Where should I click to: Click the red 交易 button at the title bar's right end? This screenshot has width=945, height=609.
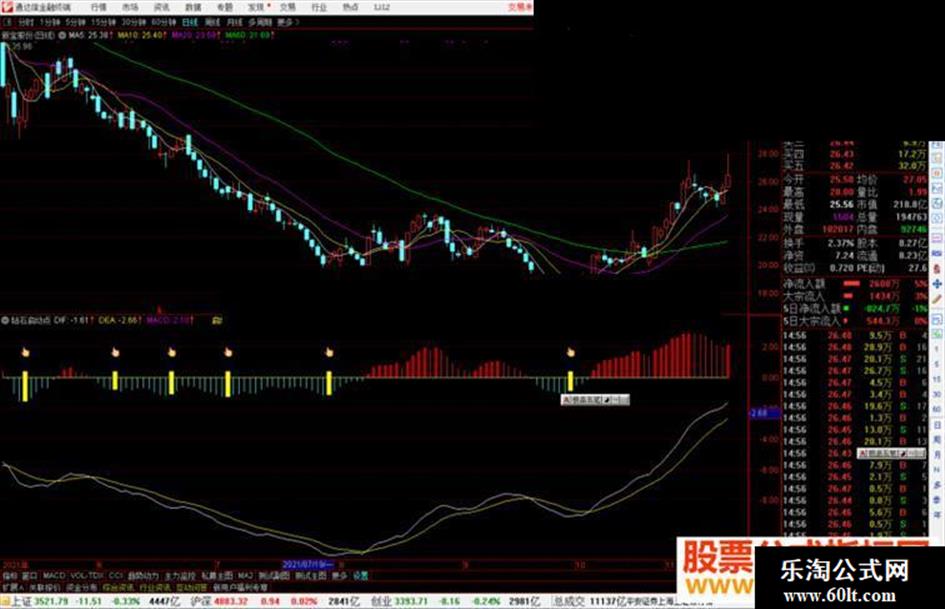tap(520, 7)
